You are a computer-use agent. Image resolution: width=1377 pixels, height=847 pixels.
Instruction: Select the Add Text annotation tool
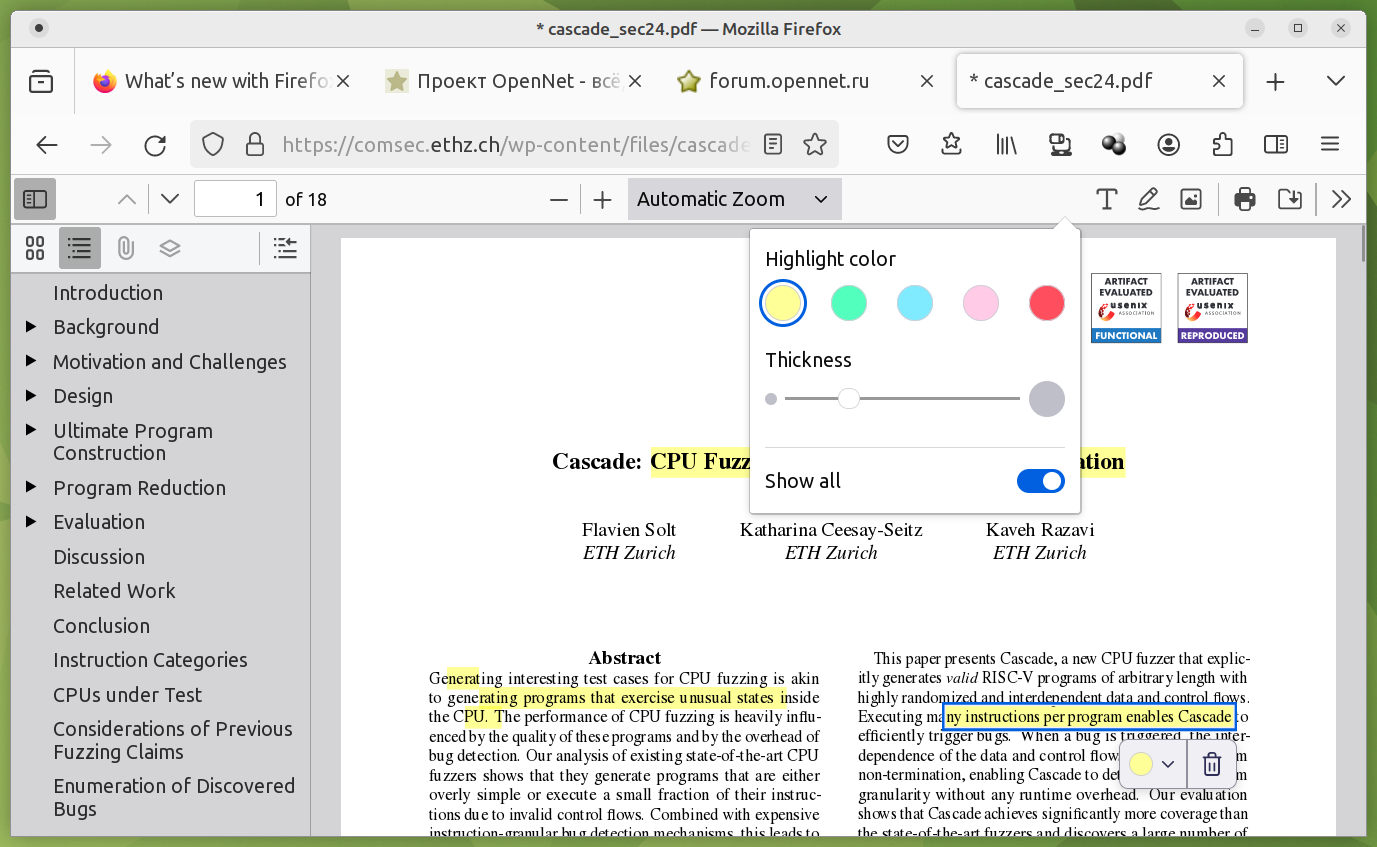1106,199
